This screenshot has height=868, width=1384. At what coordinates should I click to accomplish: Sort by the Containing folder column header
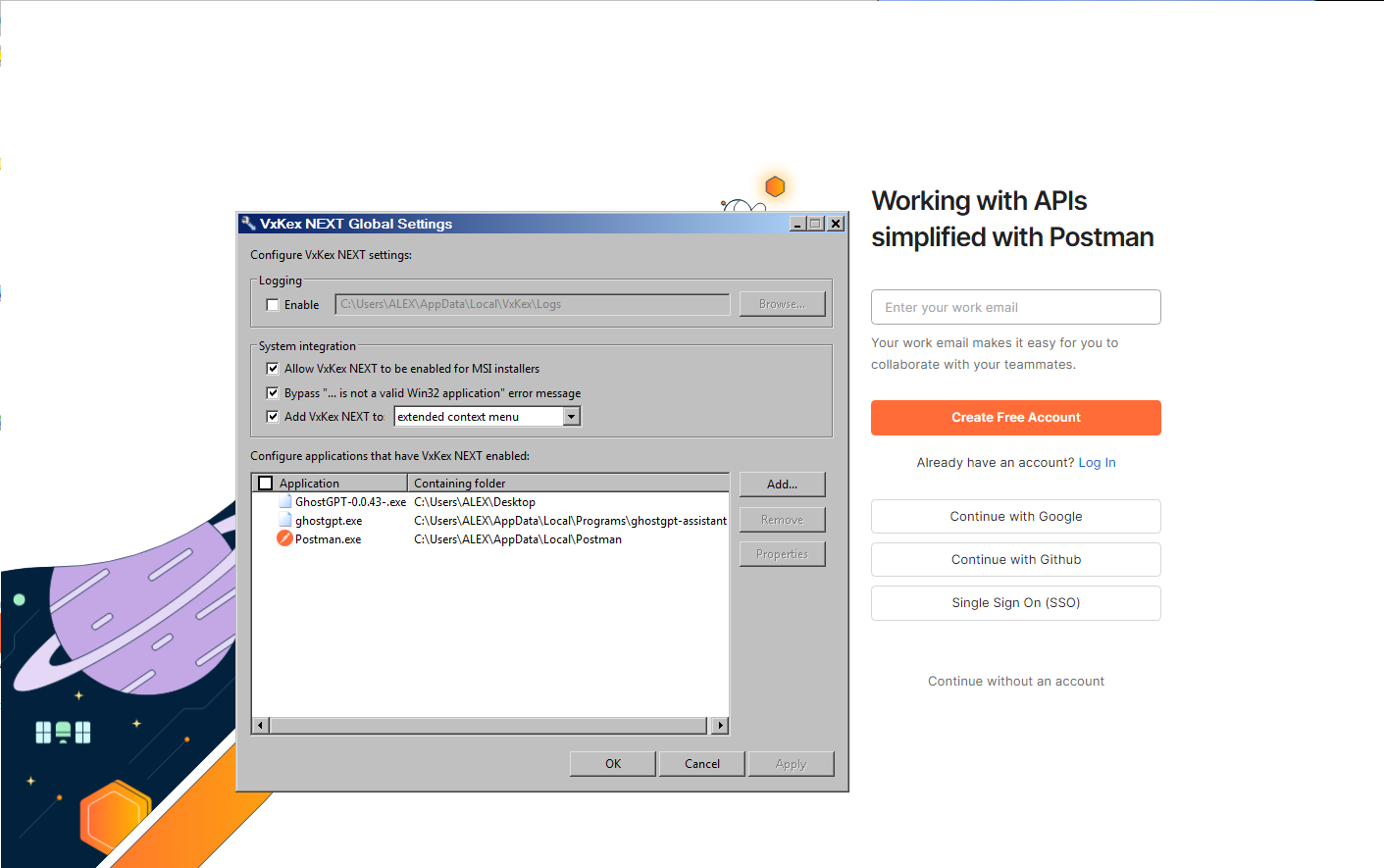(x=568, y=483)
